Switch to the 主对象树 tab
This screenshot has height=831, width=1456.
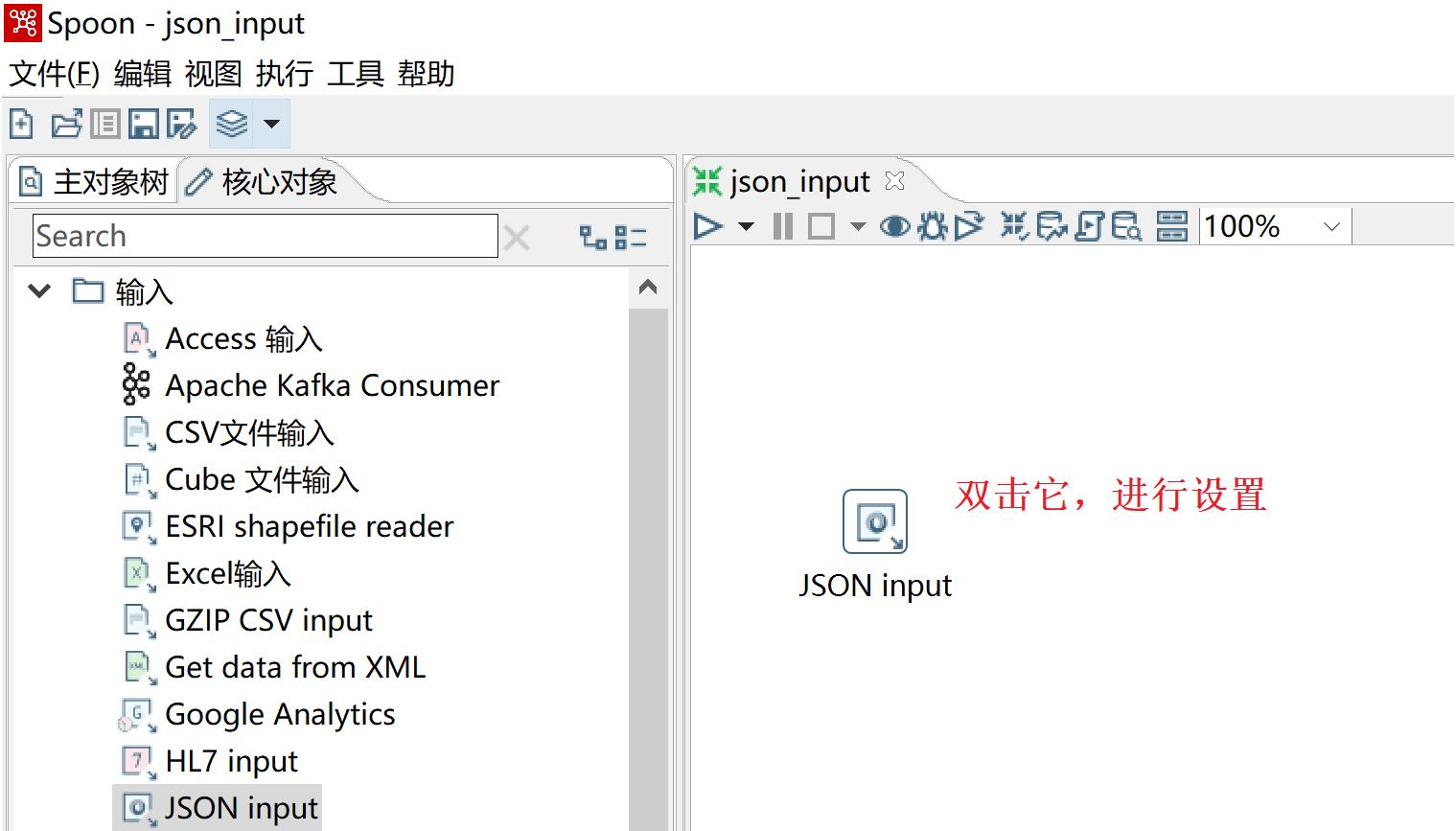(x=94, y=181)
